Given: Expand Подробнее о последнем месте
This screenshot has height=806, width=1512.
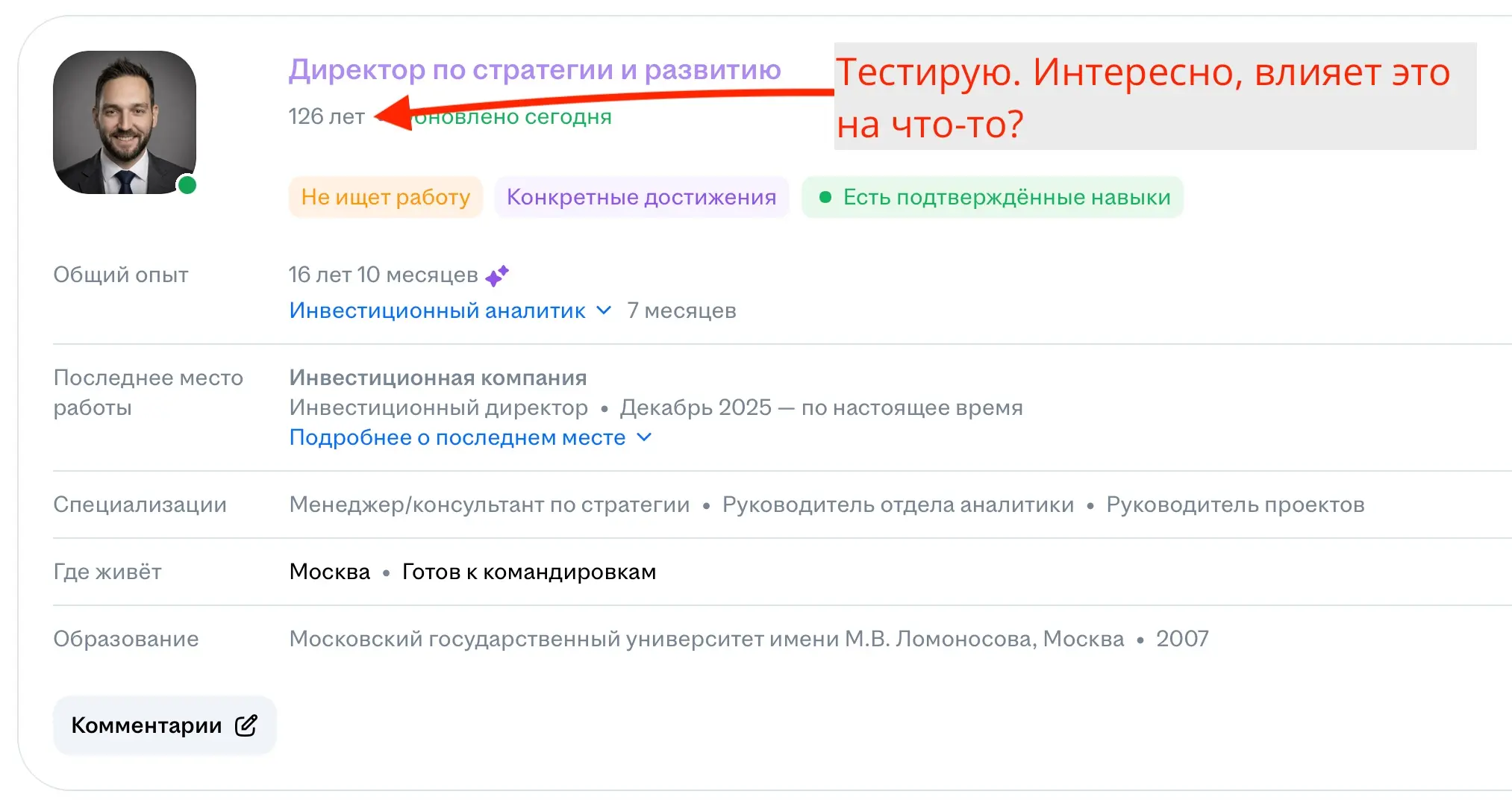Looking at the screenshot, I should coord(470,437).
